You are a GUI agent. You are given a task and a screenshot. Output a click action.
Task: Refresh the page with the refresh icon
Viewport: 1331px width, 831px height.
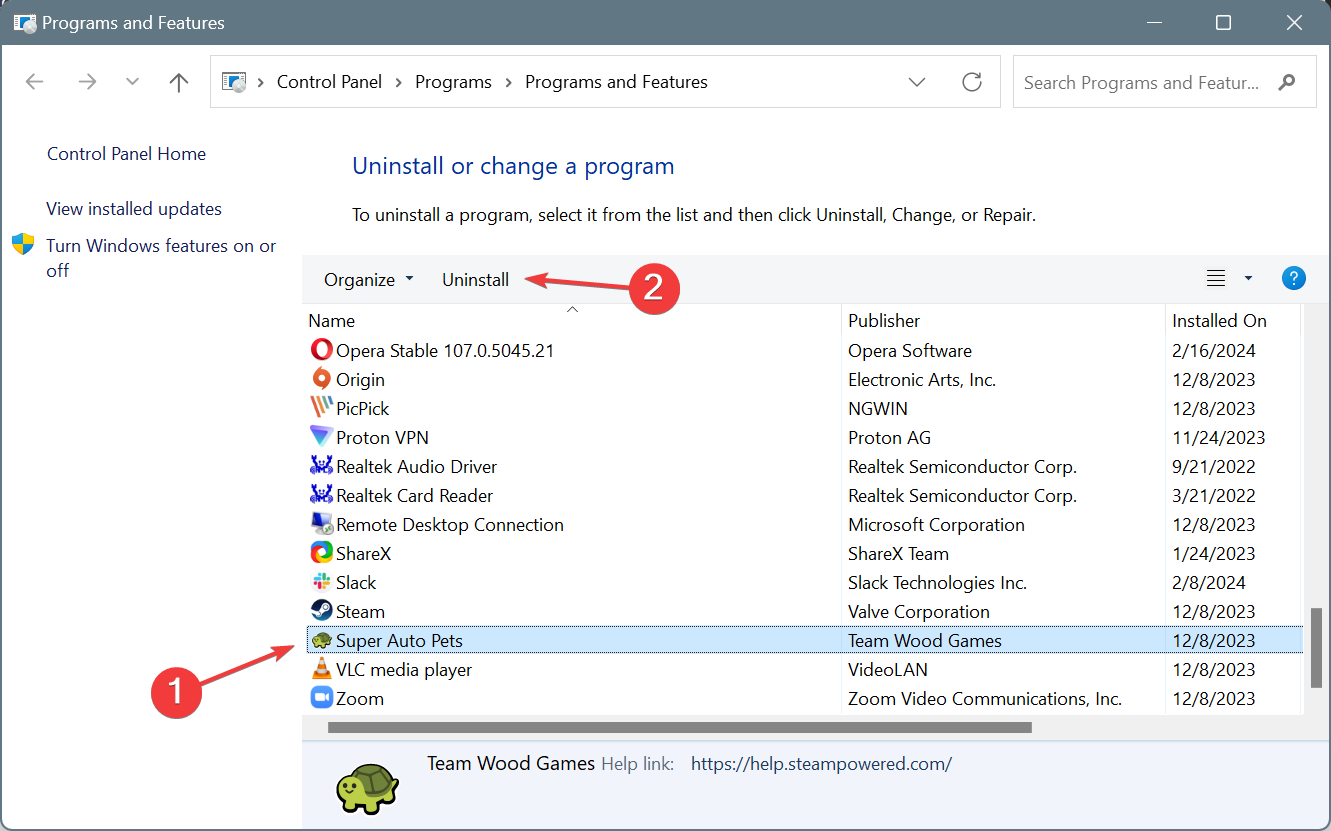[971, 82]
